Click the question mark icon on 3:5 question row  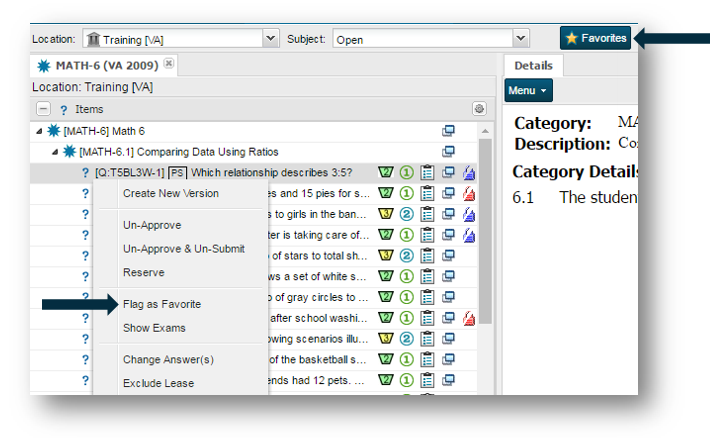click(85, 173)
